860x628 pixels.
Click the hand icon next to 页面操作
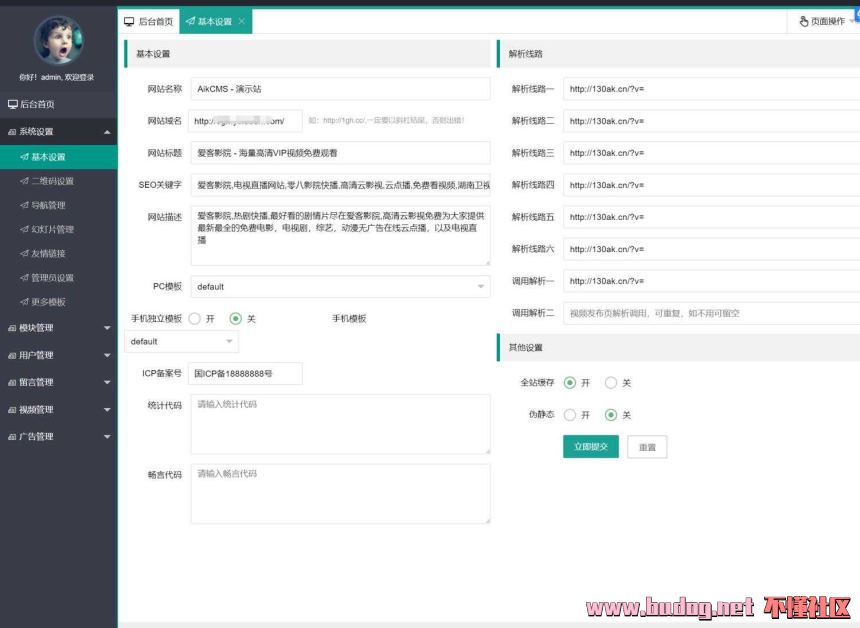[x=804, y=21]
